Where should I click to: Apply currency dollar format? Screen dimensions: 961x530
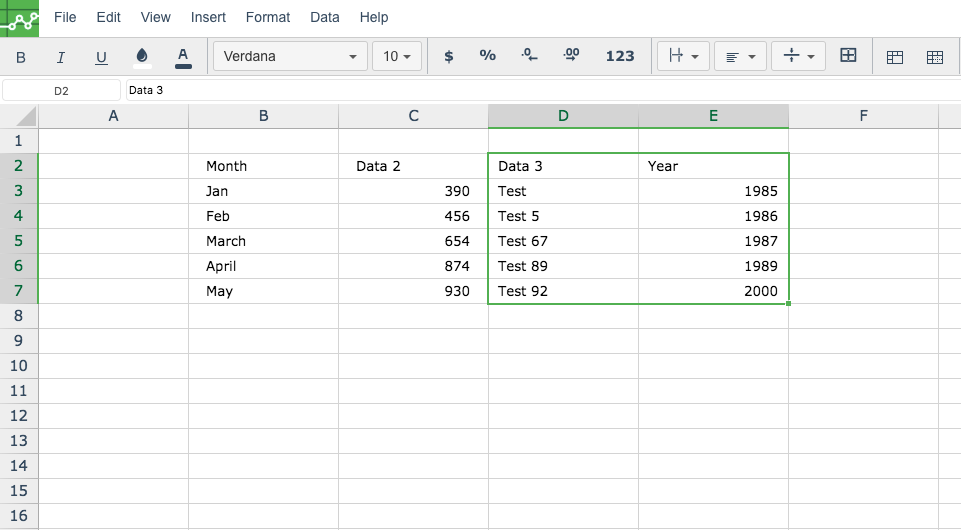pos(449,56)
